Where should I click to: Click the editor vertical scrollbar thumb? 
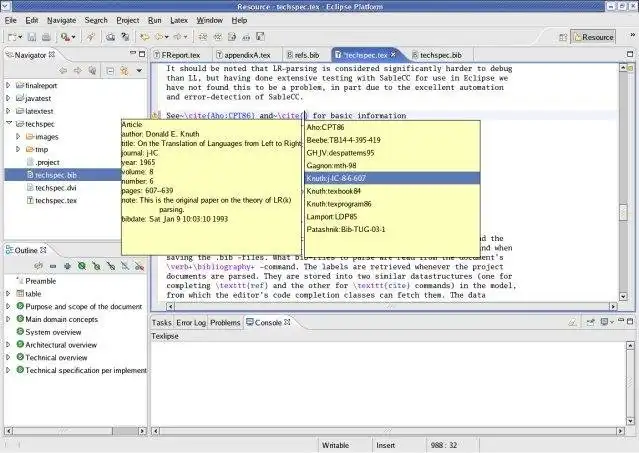(x=623, y=212)
